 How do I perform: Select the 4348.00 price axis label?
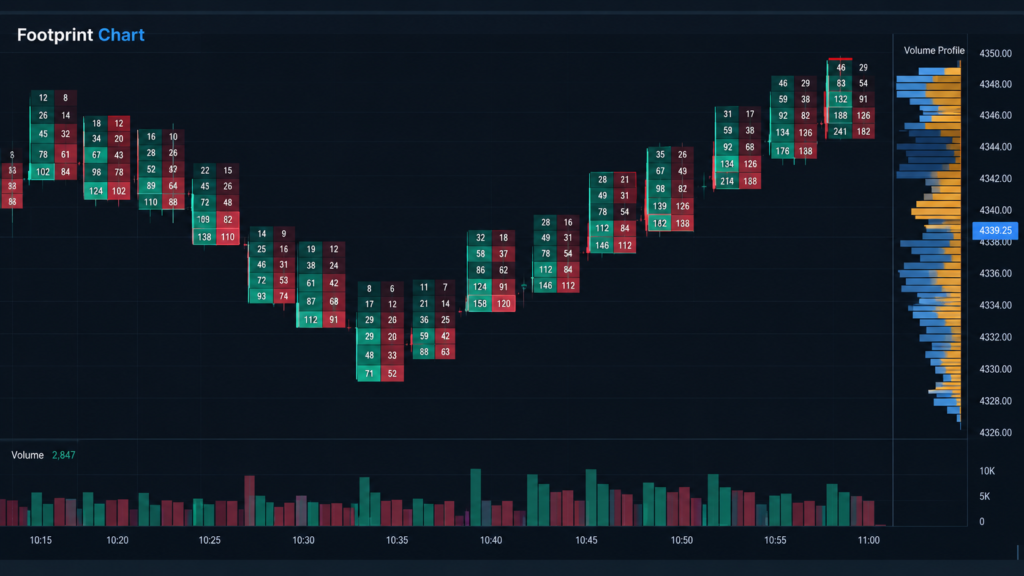tap(995, 84)
